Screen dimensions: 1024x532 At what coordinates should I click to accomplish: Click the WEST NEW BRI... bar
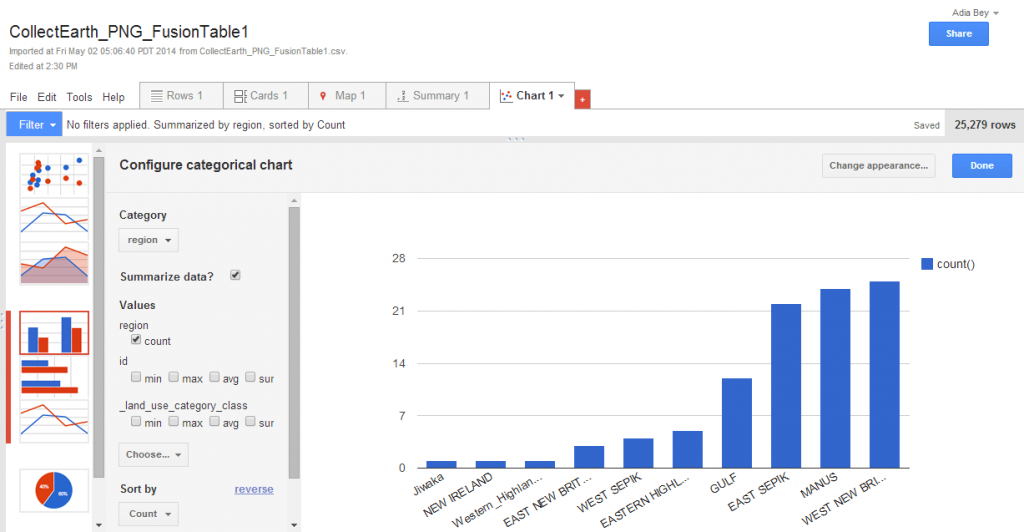coord(884,375)
